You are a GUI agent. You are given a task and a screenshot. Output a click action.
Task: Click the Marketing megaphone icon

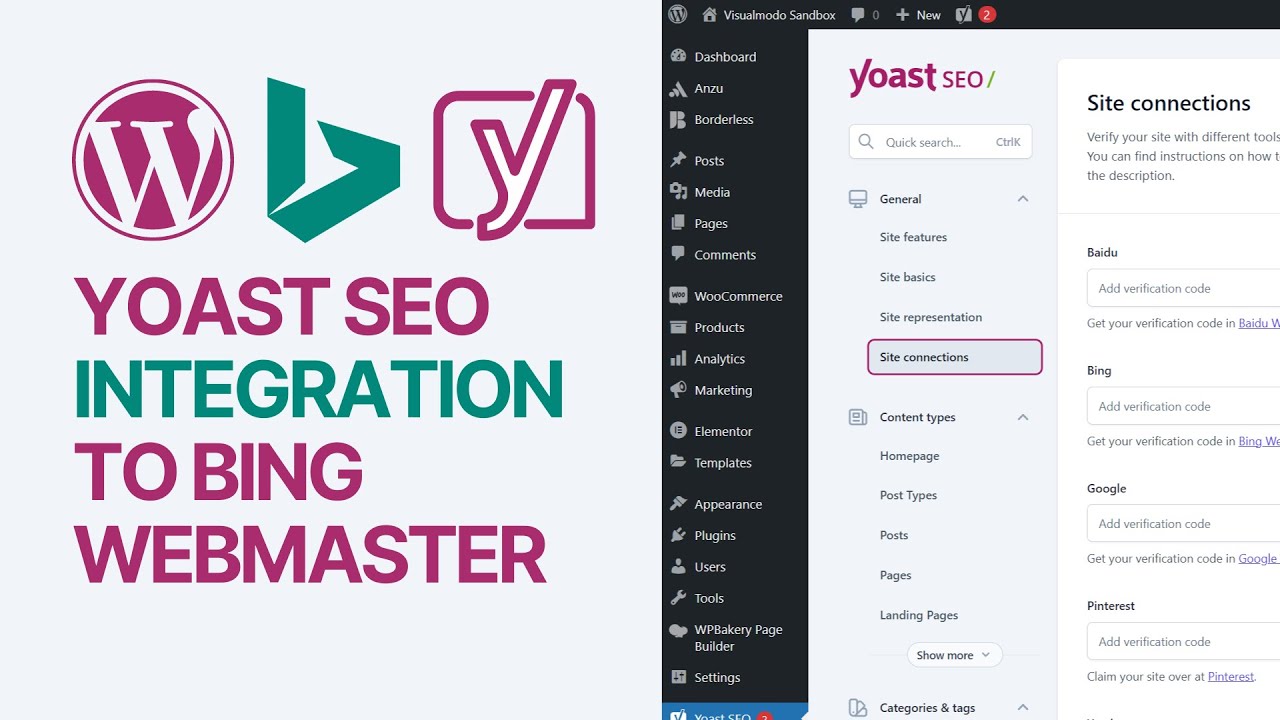point(678,390)
